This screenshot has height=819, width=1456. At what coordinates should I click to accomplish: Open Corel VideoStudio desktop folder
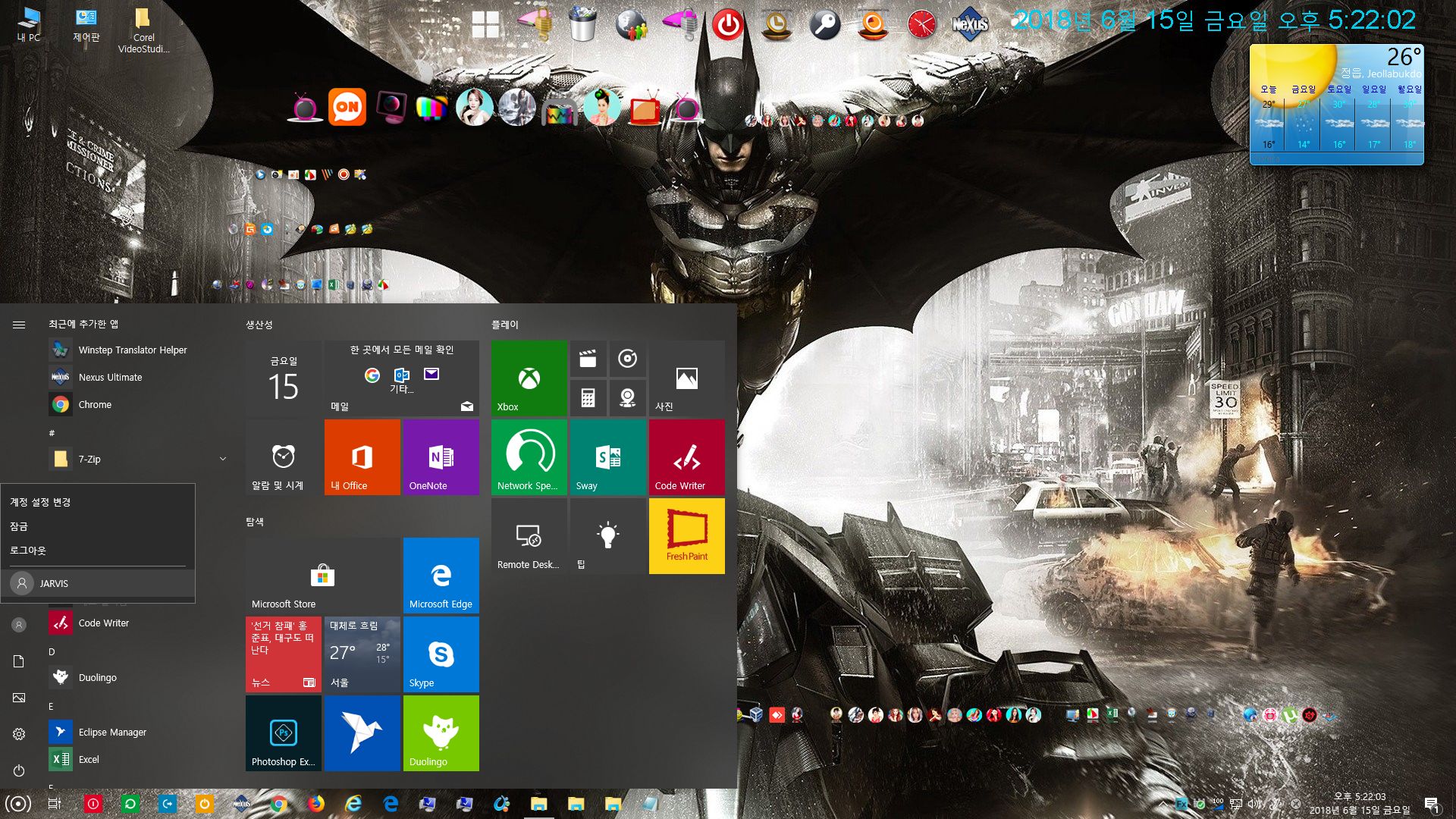[143, 30]
